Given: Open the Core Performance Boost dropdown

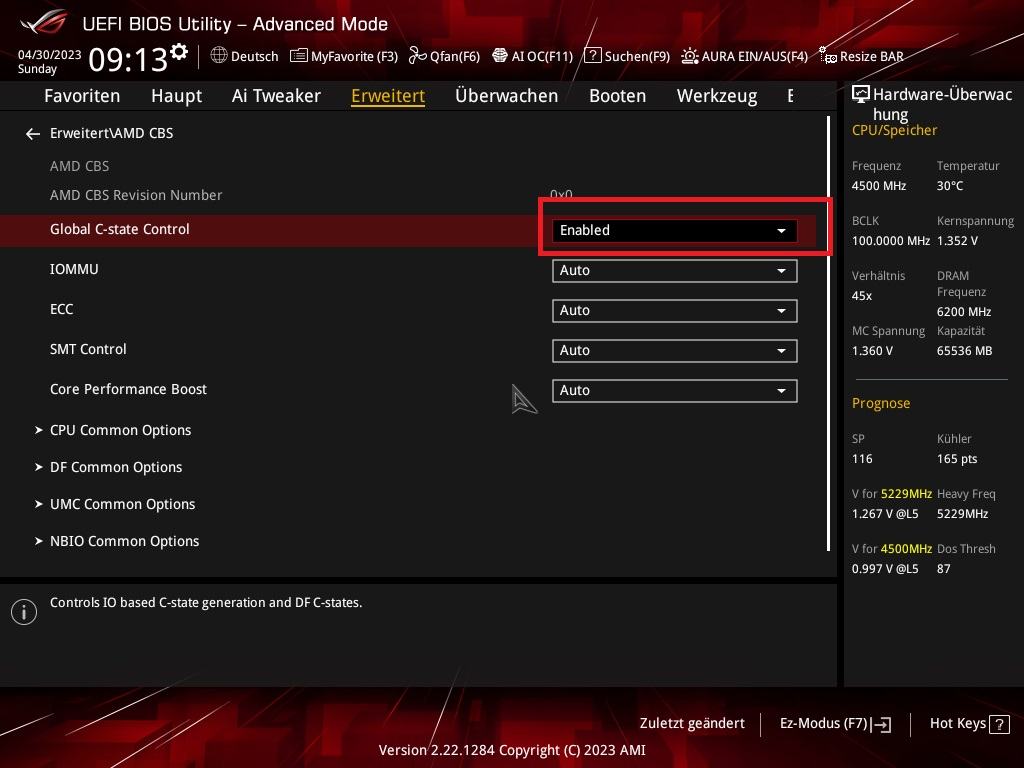Looking at the screenshot, I should click(x=674, y=391).
